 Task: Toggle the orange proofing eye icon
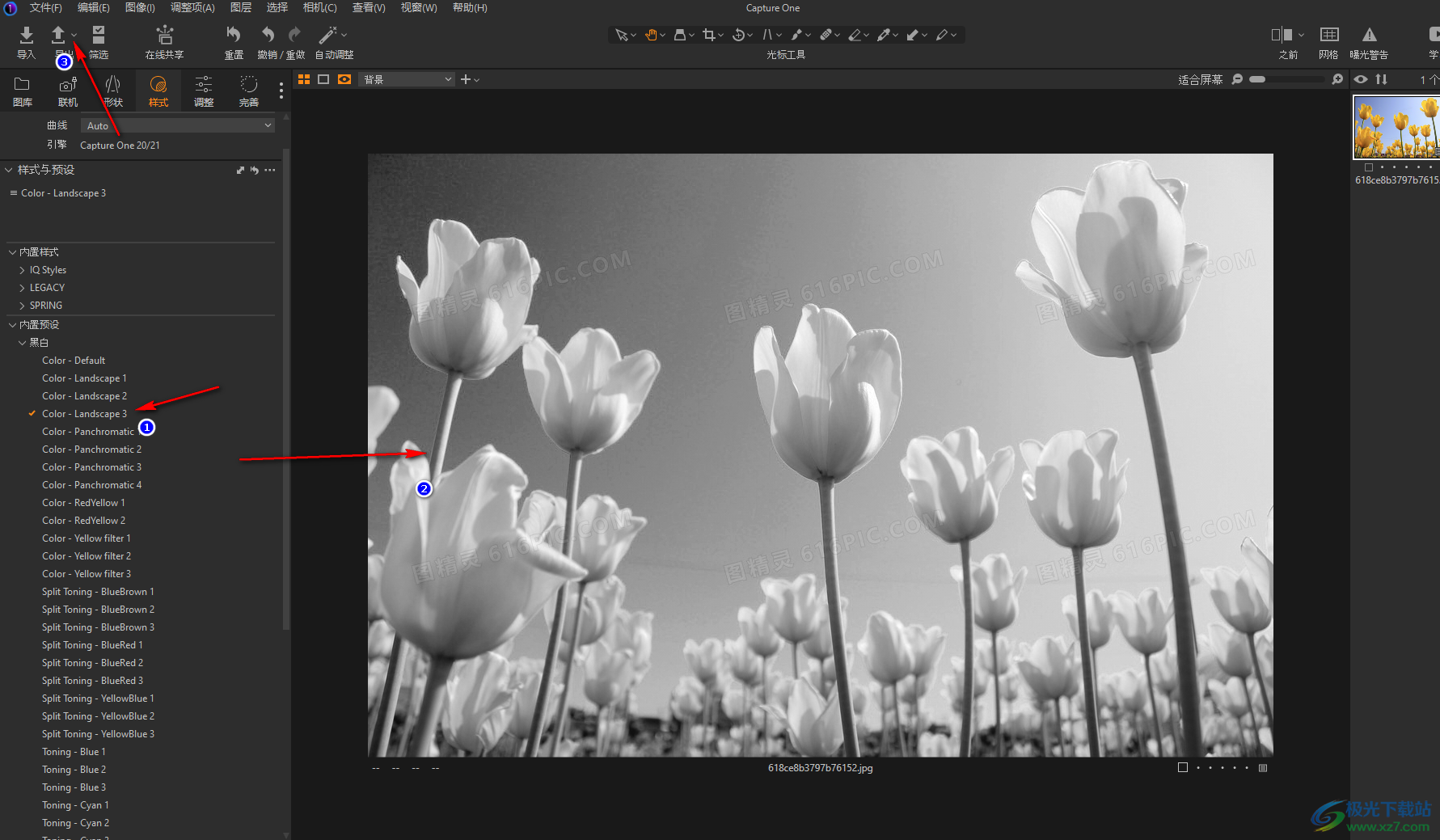point(344,79)
